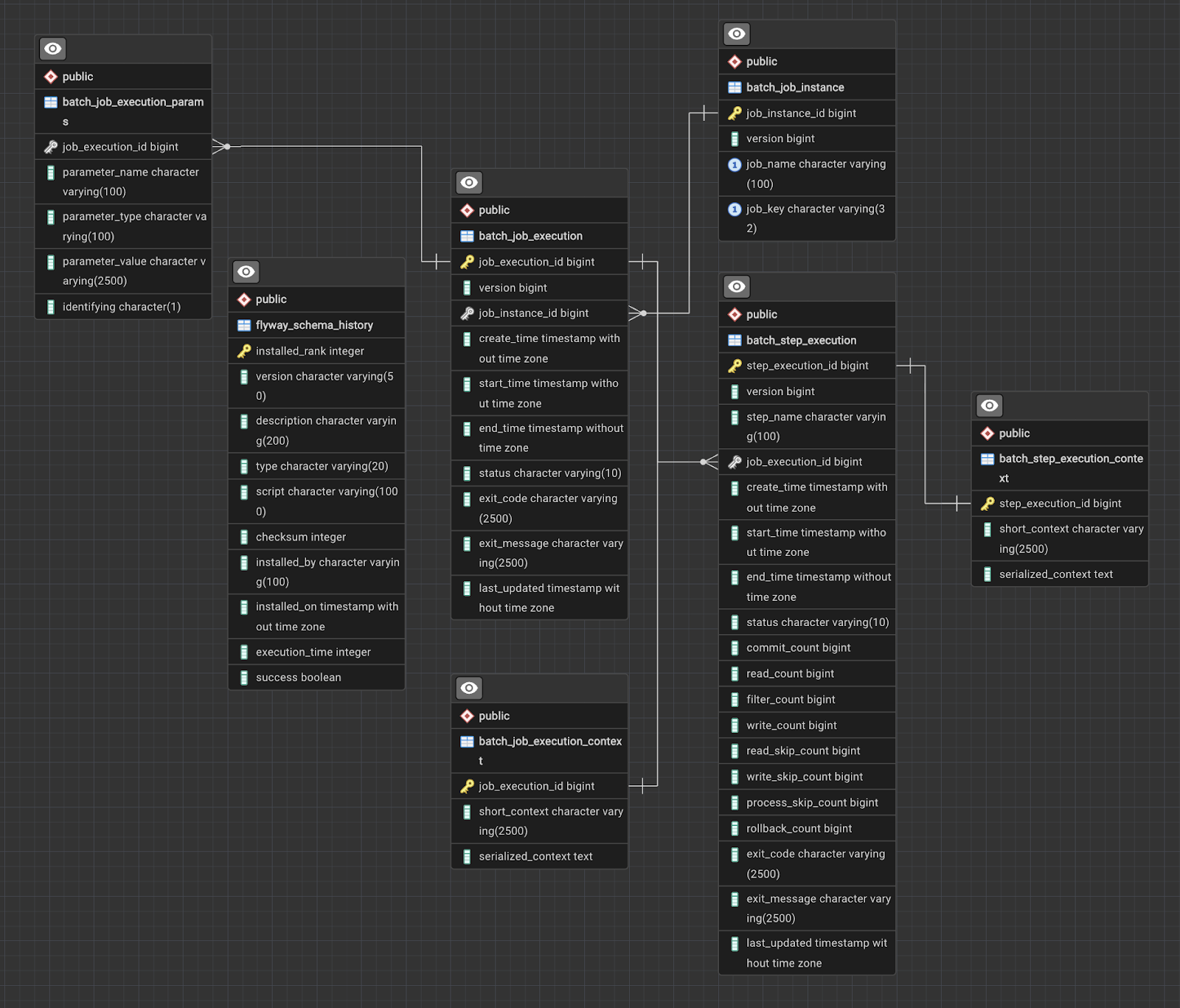Screen dimensions: 1180x1008
Task: Click the primary key icon for installed_rank
Action: click(x=244, y=351)
